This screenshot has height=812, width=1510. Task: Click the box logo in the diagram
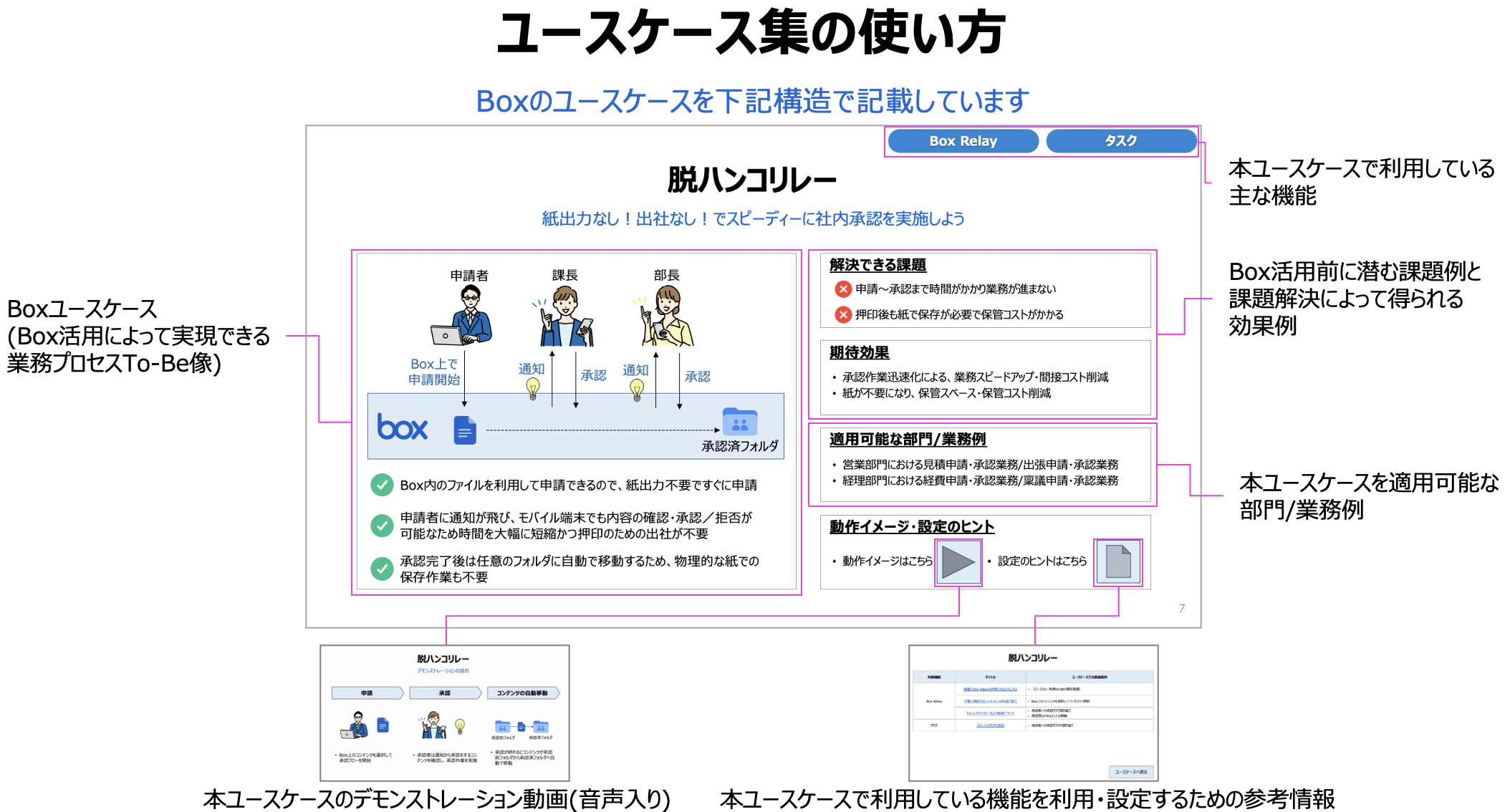402,427
